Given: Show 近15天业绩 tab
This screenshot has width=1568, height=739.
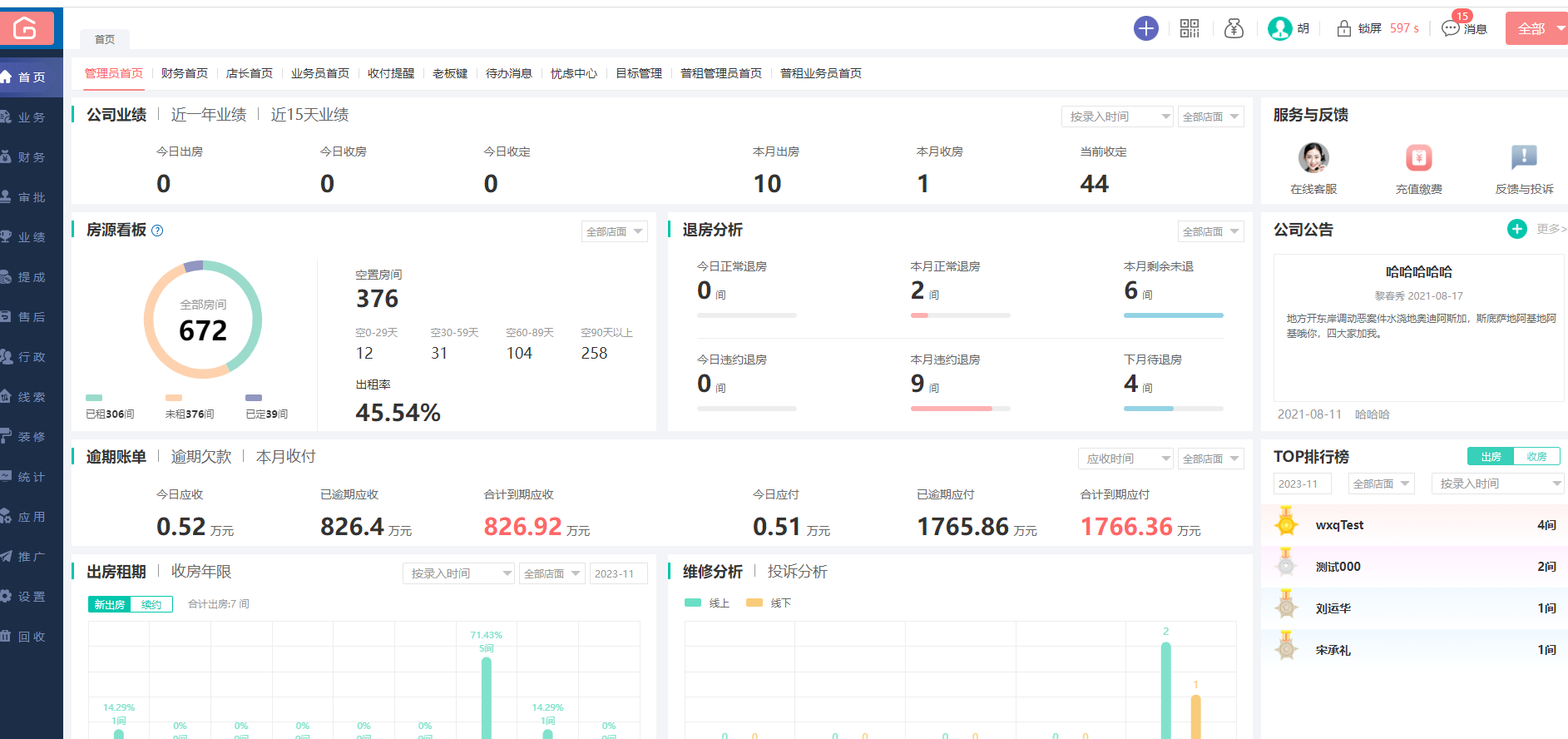Looking at the screenshot, I should (309, 115).
